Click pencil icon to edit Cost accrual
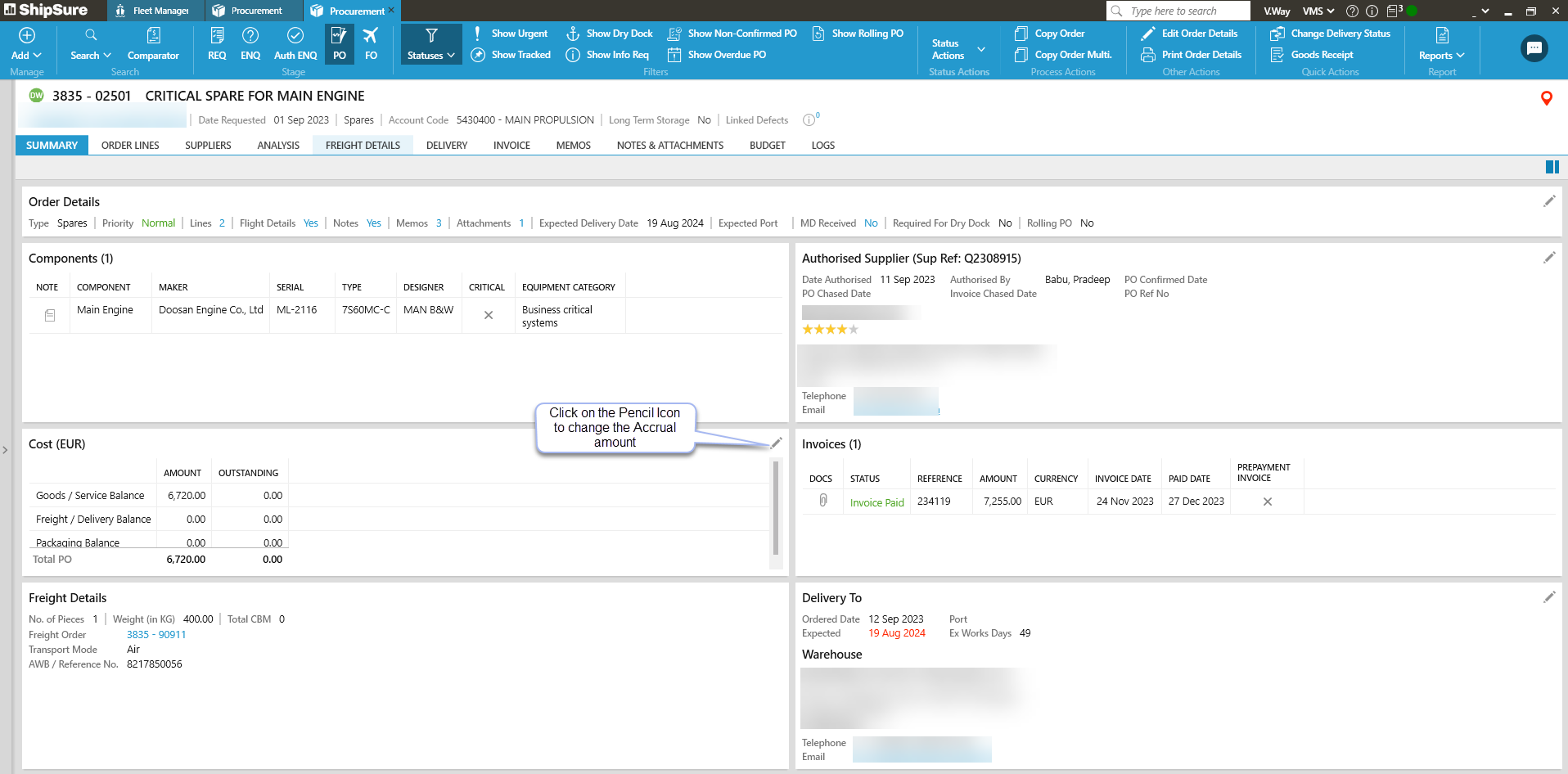The image size is (1568, 774). [x=776, y=443]
